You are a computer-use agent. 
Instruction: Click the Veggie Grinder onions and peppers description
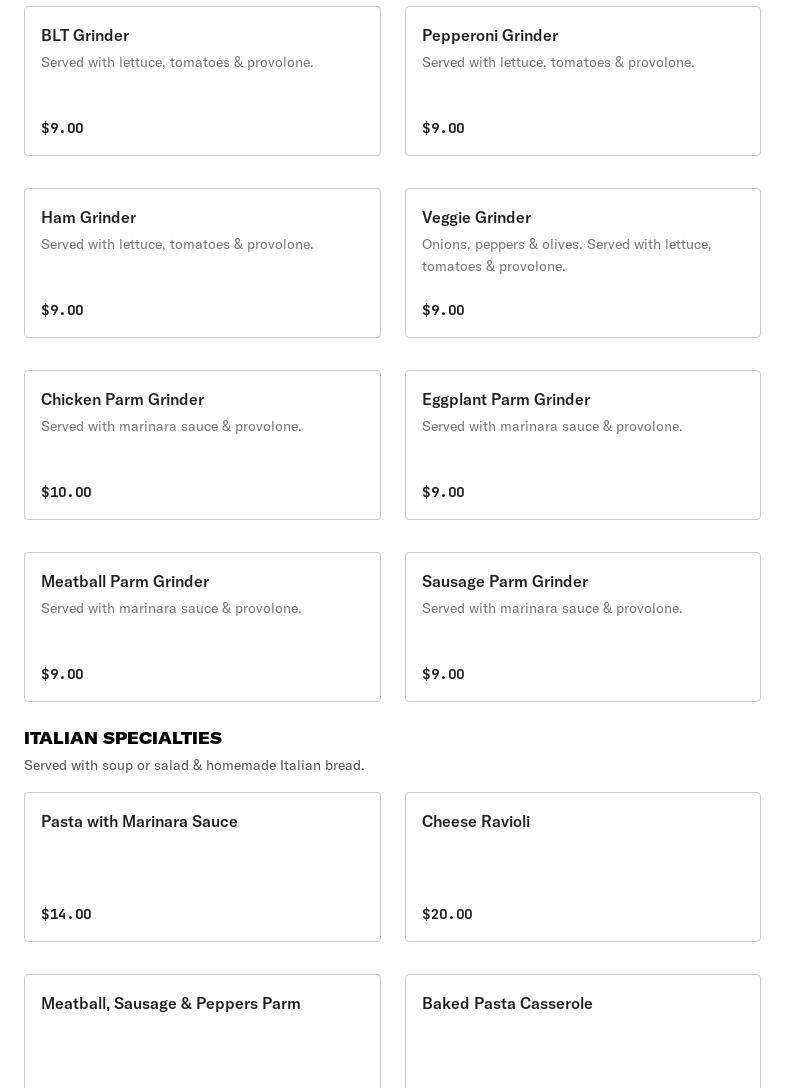coord(567,255)
